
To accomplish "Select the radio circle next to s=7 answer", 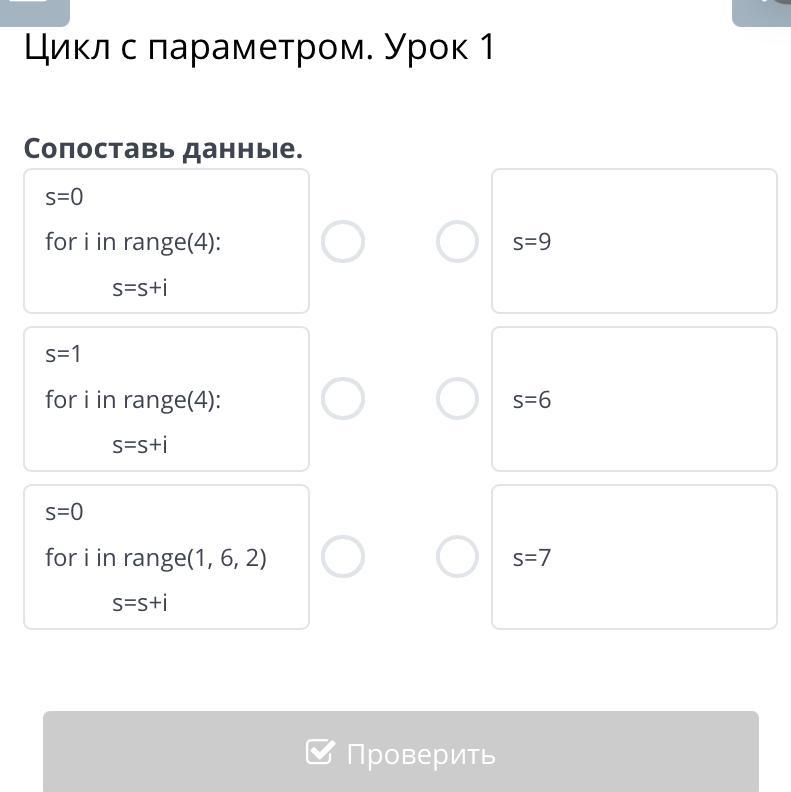I will pyautogui.click(x=457, y=557).
